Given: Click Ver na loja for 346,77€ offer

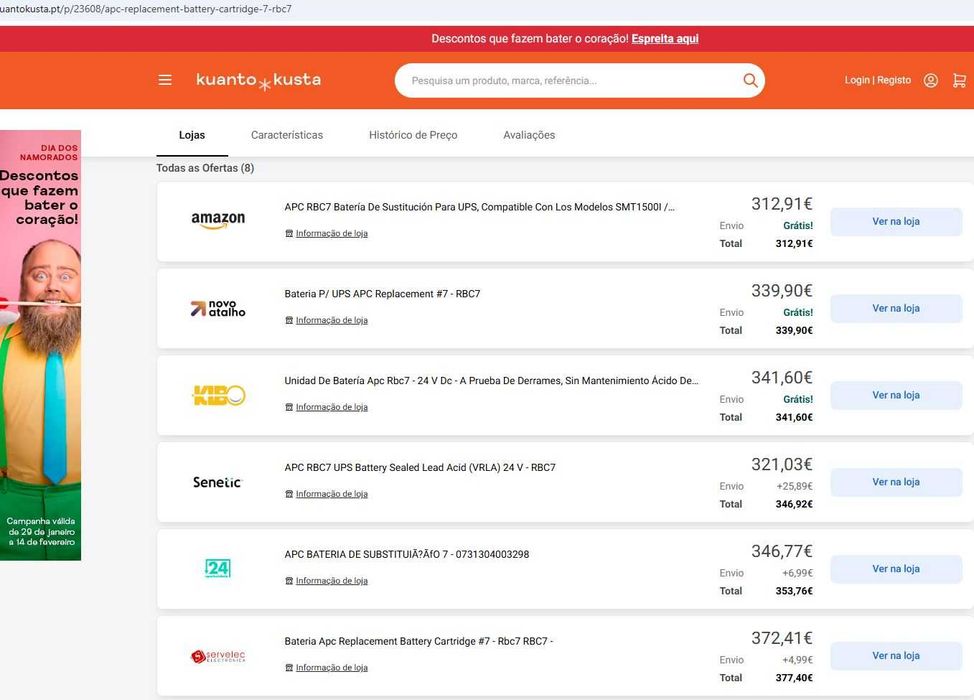Looking at the screenshot, I should (x=896, y=569).
